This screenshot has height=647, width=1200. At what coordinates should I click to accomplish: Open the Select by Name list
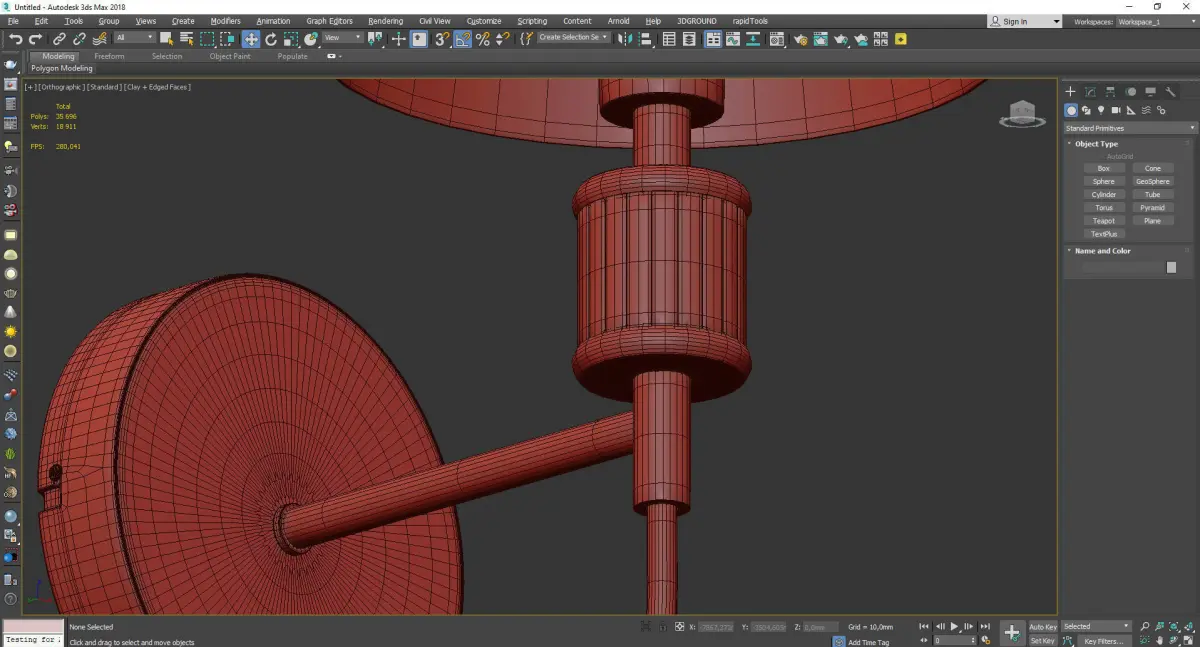[186, 39]
